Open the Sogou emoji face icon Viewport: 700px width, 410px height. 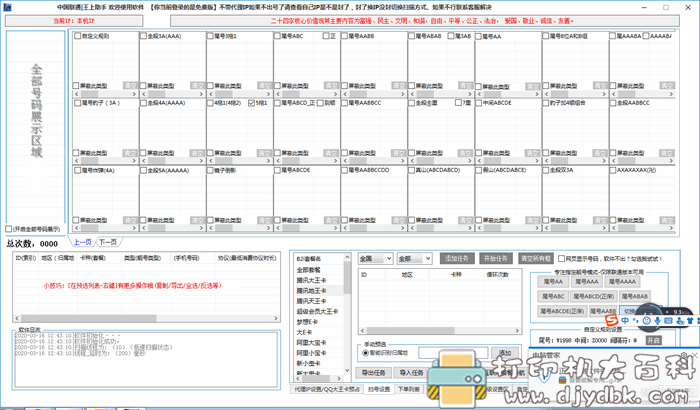pyautogui.click(x=647, y=321)
